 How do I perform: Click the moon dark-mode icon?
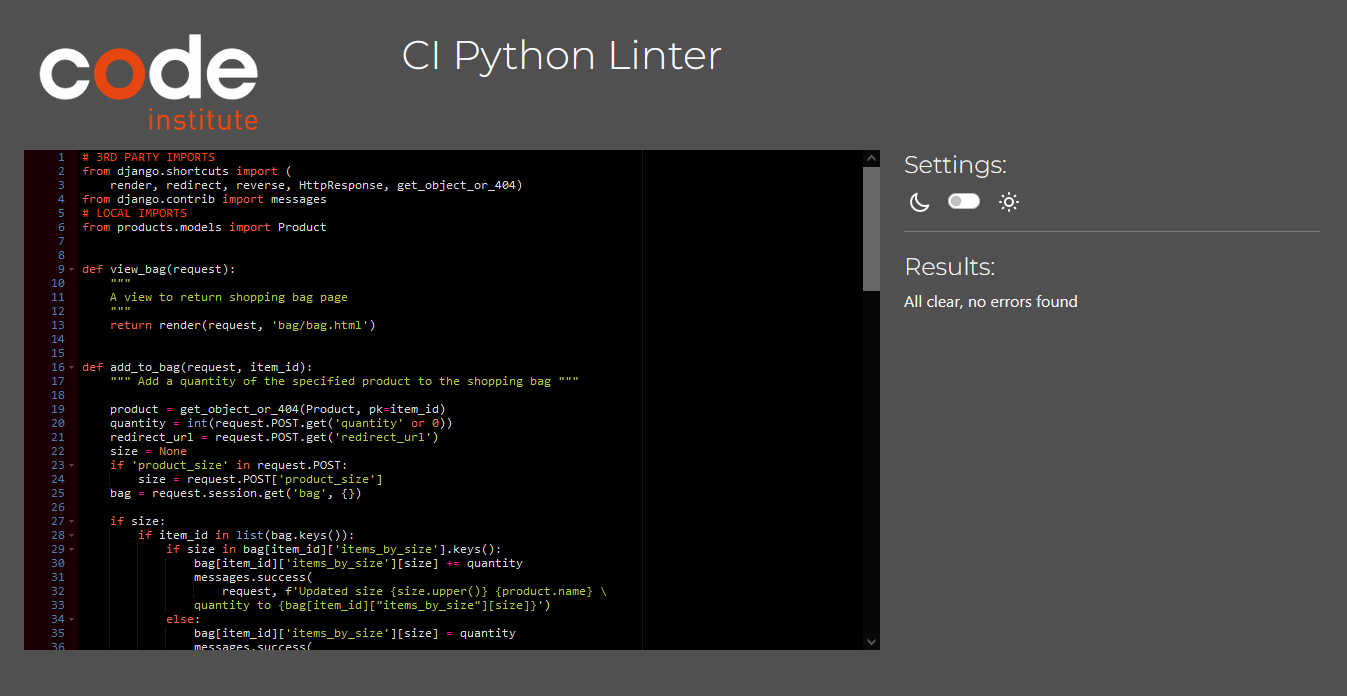[919, 202]
